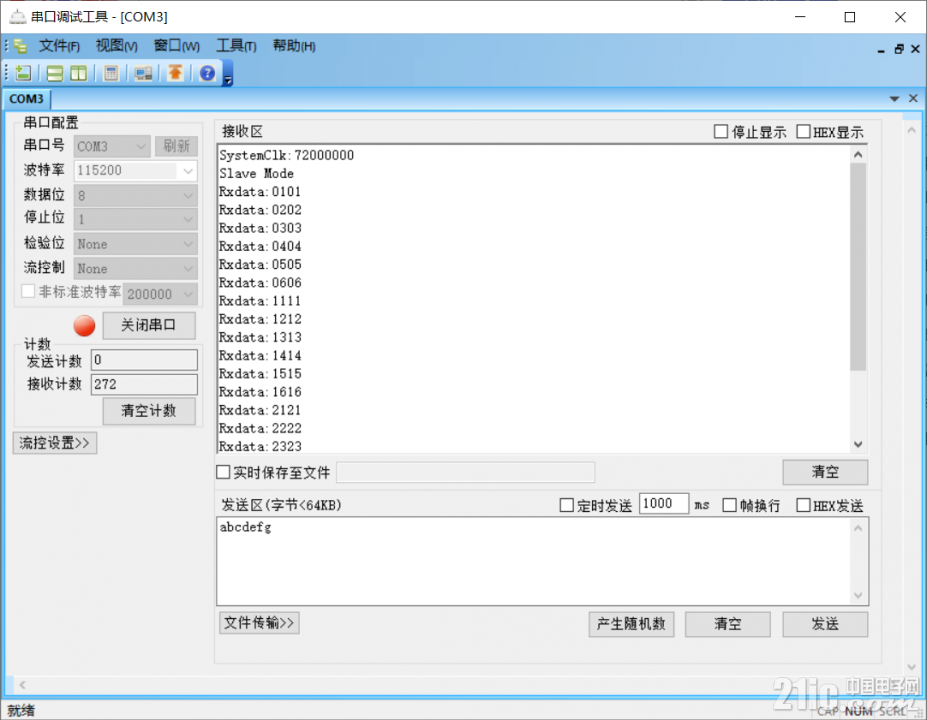Clear the send area with 清空
This screenshot has height=720, width=927.
pyautogui.click(x=728, y=624)
